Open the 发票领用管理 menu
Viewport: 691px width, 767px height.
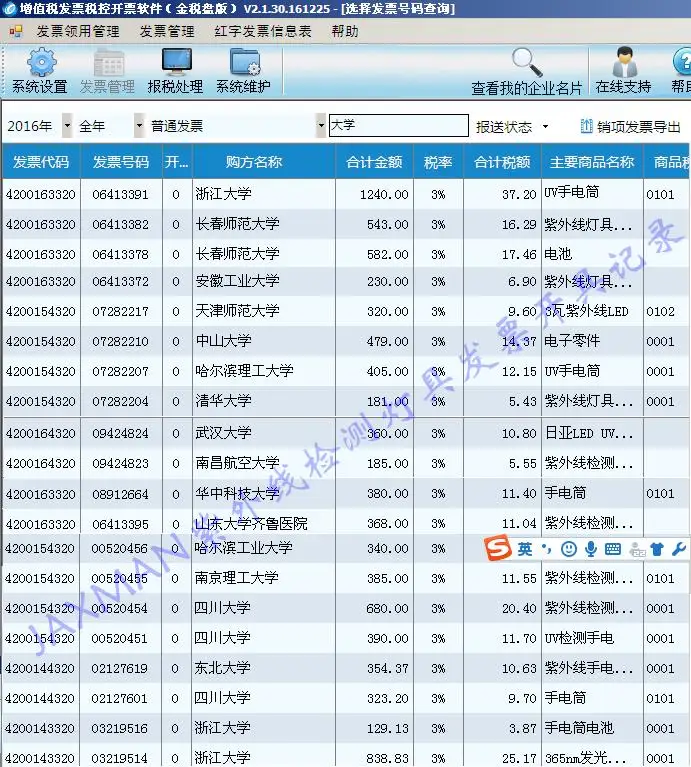pyautogui.click(x=78, y=31)
